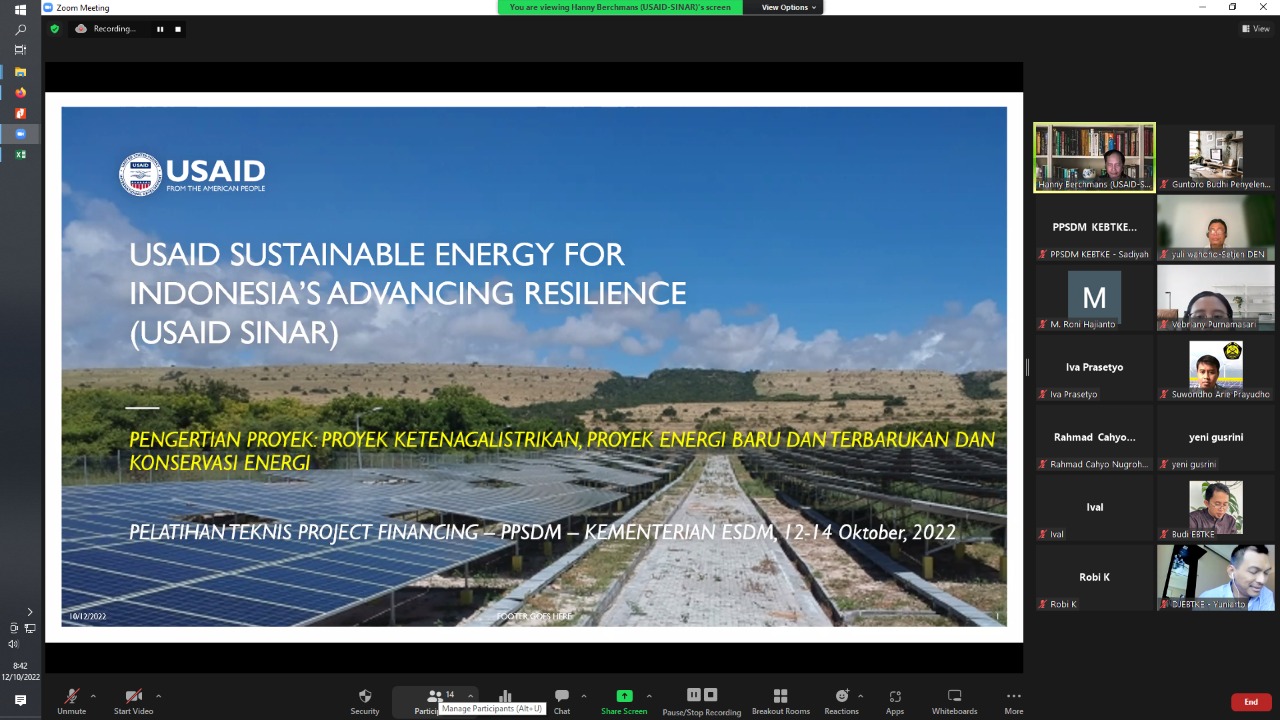
Task: Select PPSDM KEBTKE participant tile
Action: [1094, 227]
